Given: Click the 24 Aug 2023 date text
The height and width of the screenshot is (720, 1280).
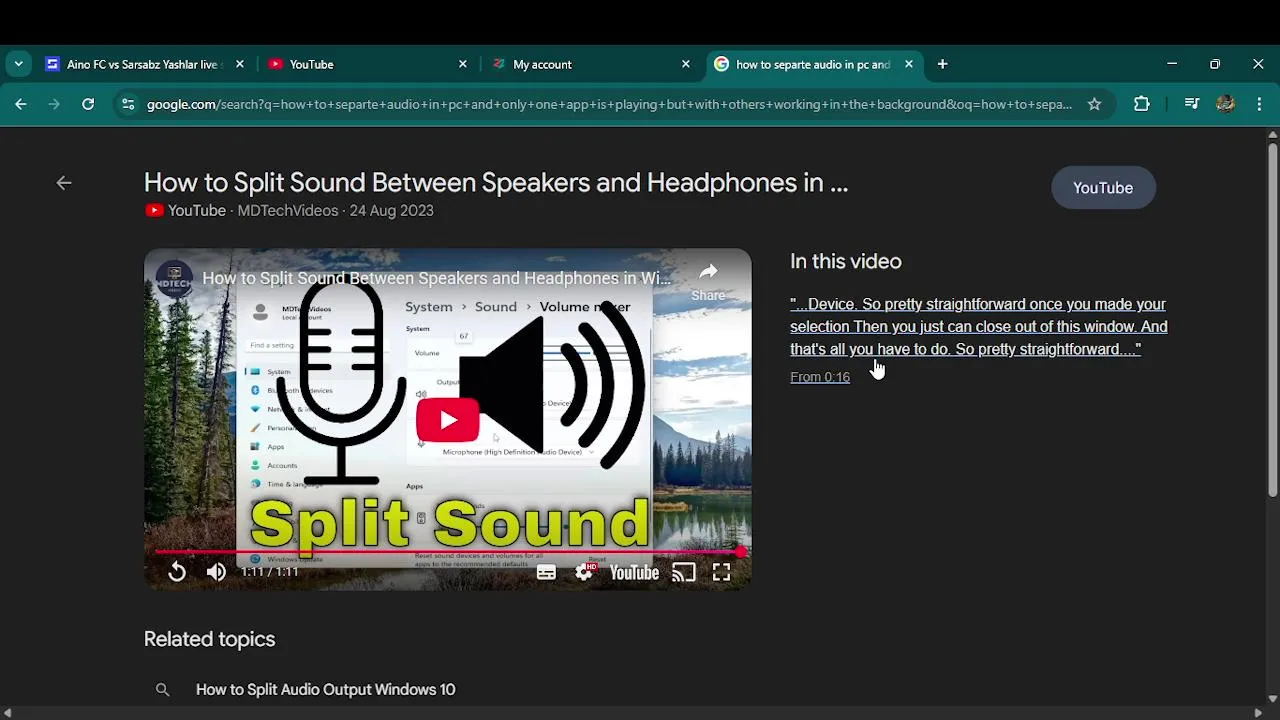Looking at the screenshot, I should point(391,210).
